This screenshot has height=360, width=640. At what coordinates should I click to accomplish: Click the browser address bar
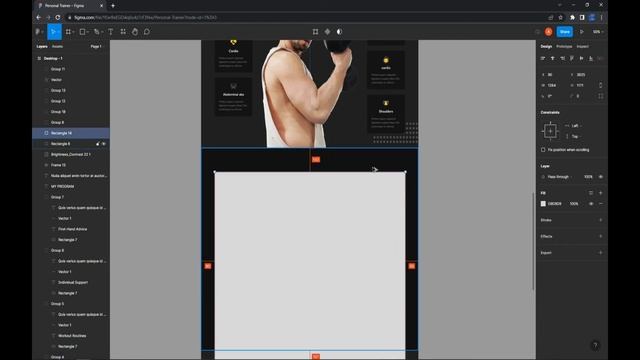click(306, 18)
